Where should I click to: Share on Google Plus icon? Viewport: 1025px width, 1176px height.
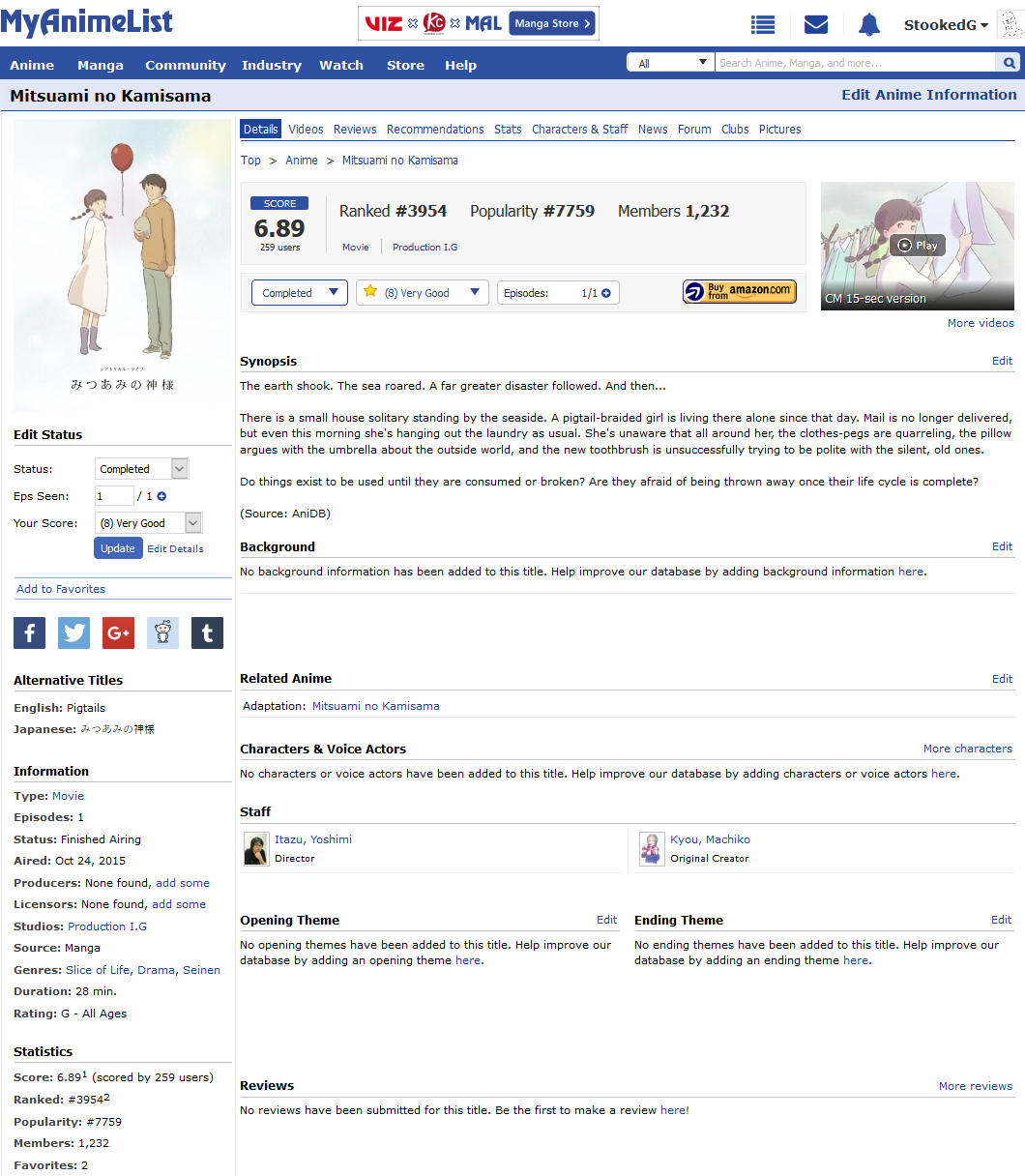(118, 632)
